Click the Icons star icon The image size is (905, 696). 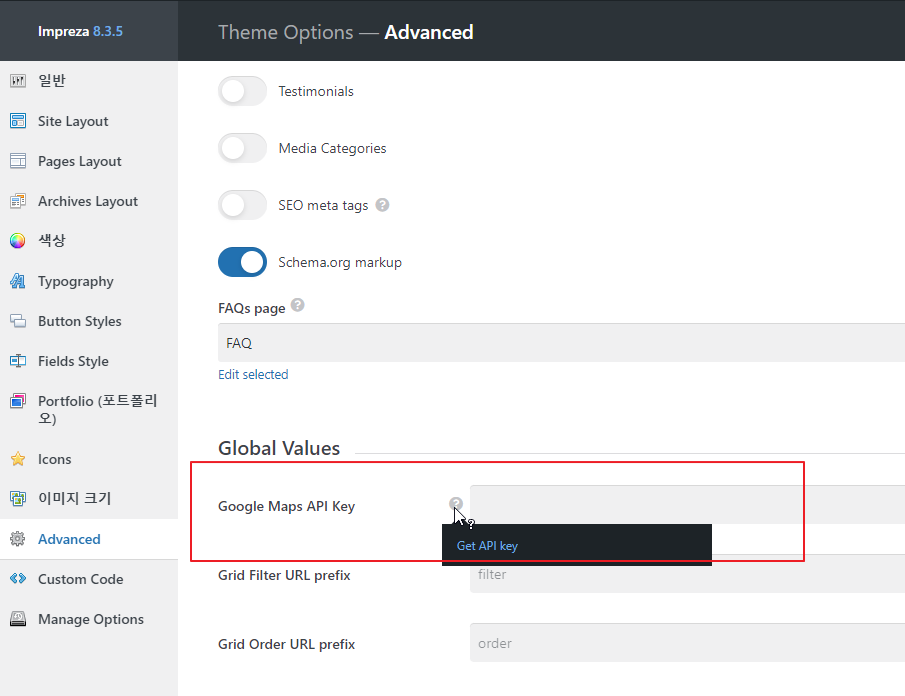pos(18,459)
